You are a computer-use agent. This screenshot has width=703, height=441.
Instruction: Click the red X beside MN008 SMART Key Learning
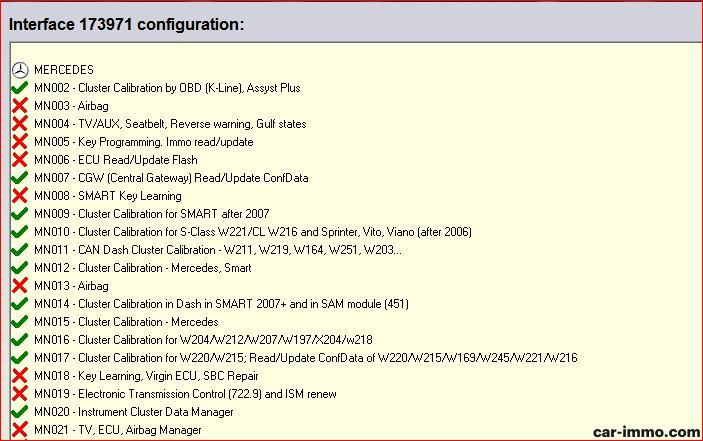click(19, 196)
